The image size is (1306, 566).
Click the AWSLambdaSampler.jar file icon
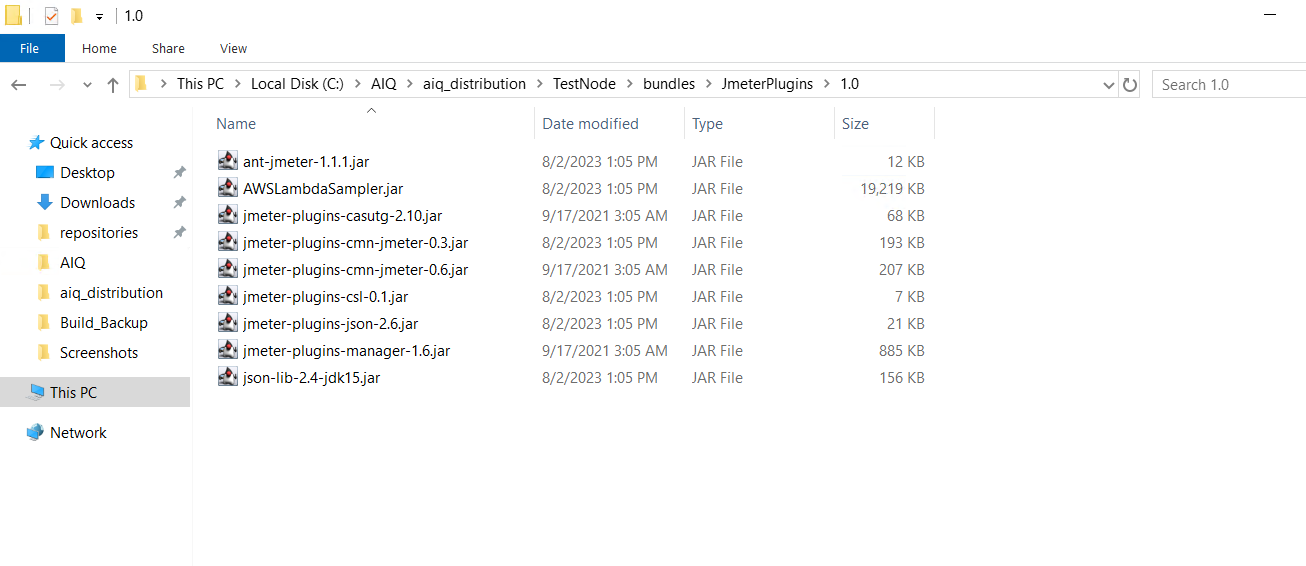coord(227,188)
